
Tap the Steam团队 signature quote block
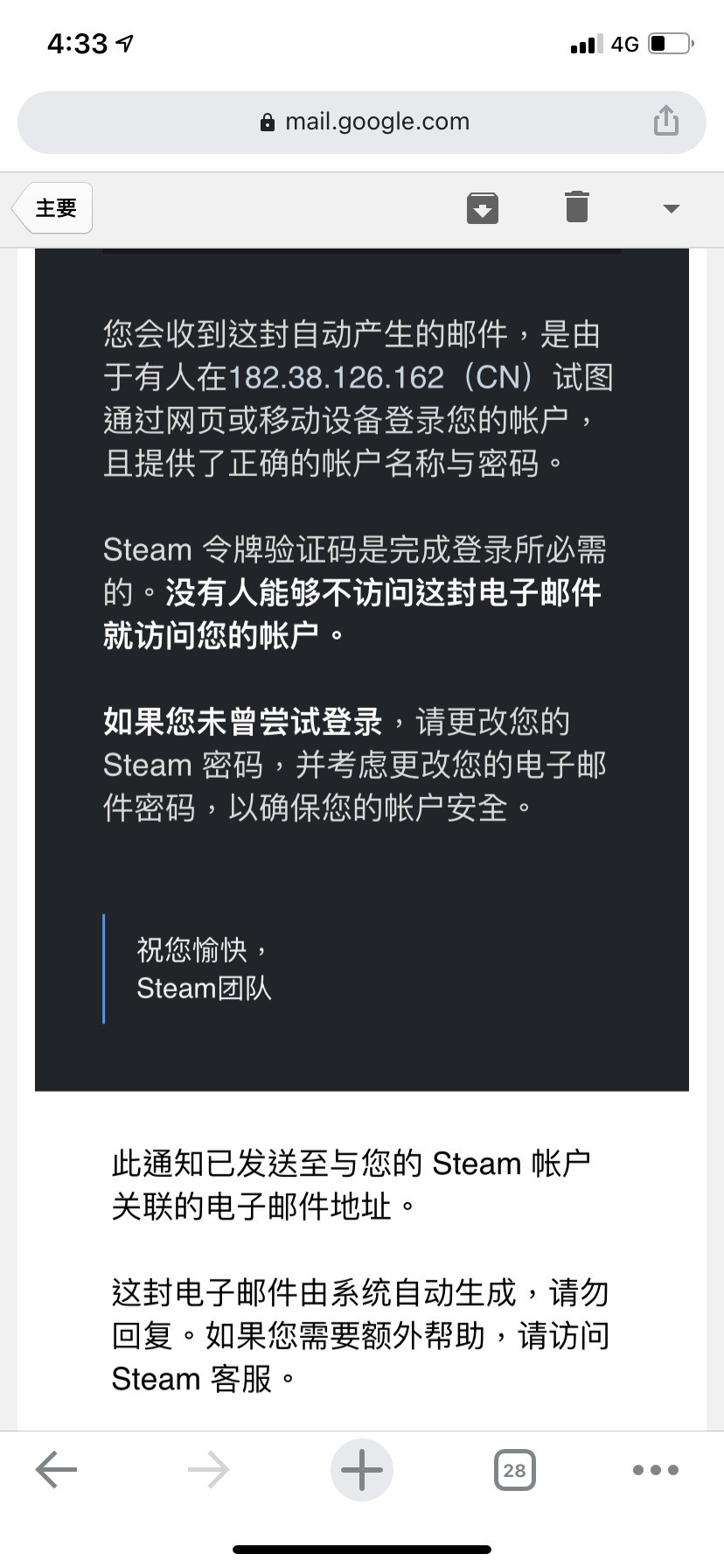pos(204,988)
